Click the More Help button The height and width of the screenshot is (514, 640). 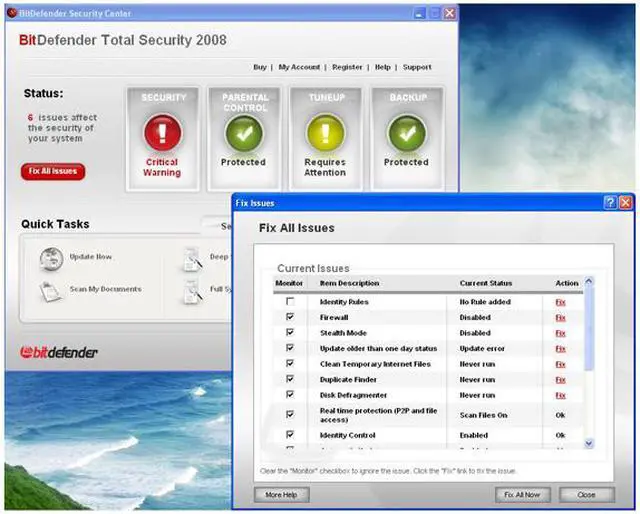pyautogui.click(x=281, y=495)
